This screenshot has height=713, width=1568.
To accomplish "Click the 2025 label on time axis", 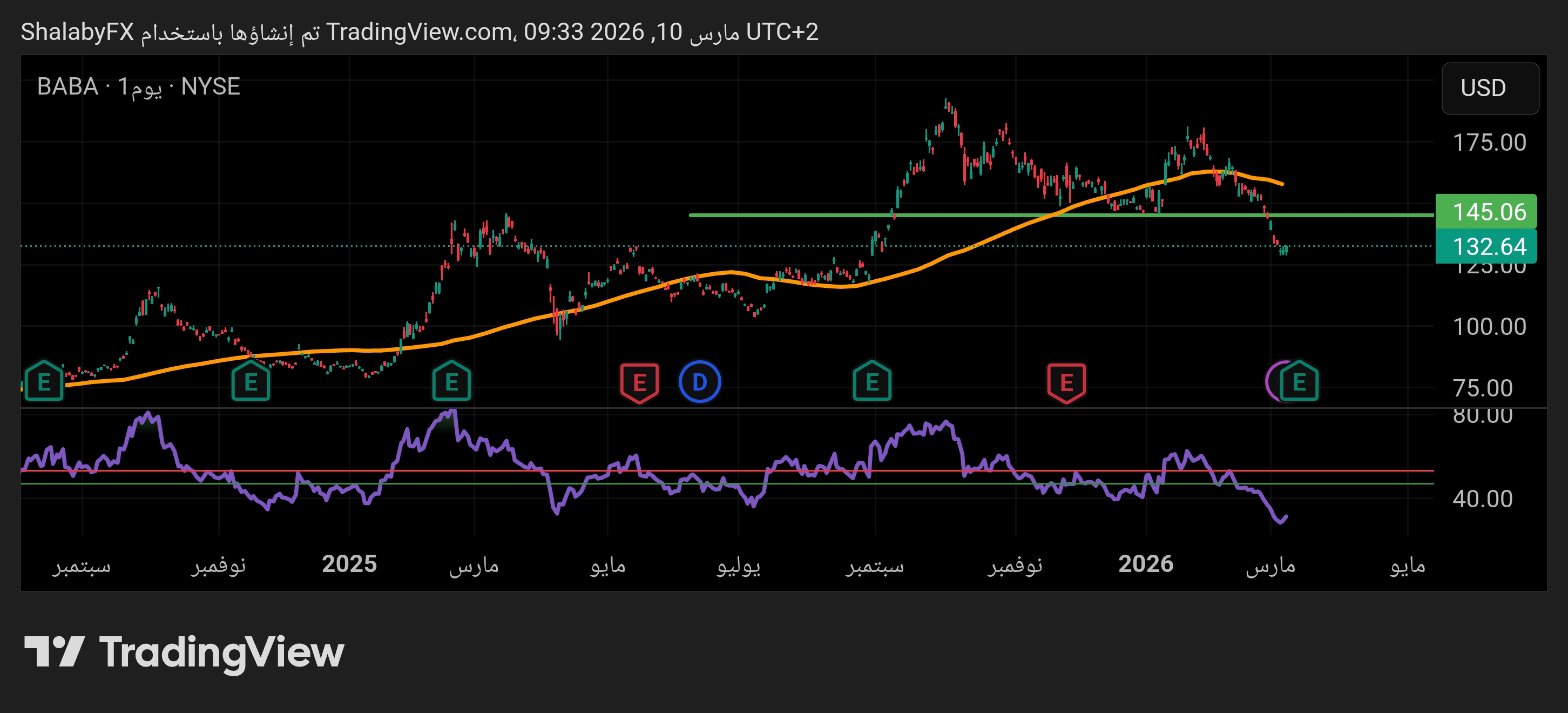I will point(349,564).
